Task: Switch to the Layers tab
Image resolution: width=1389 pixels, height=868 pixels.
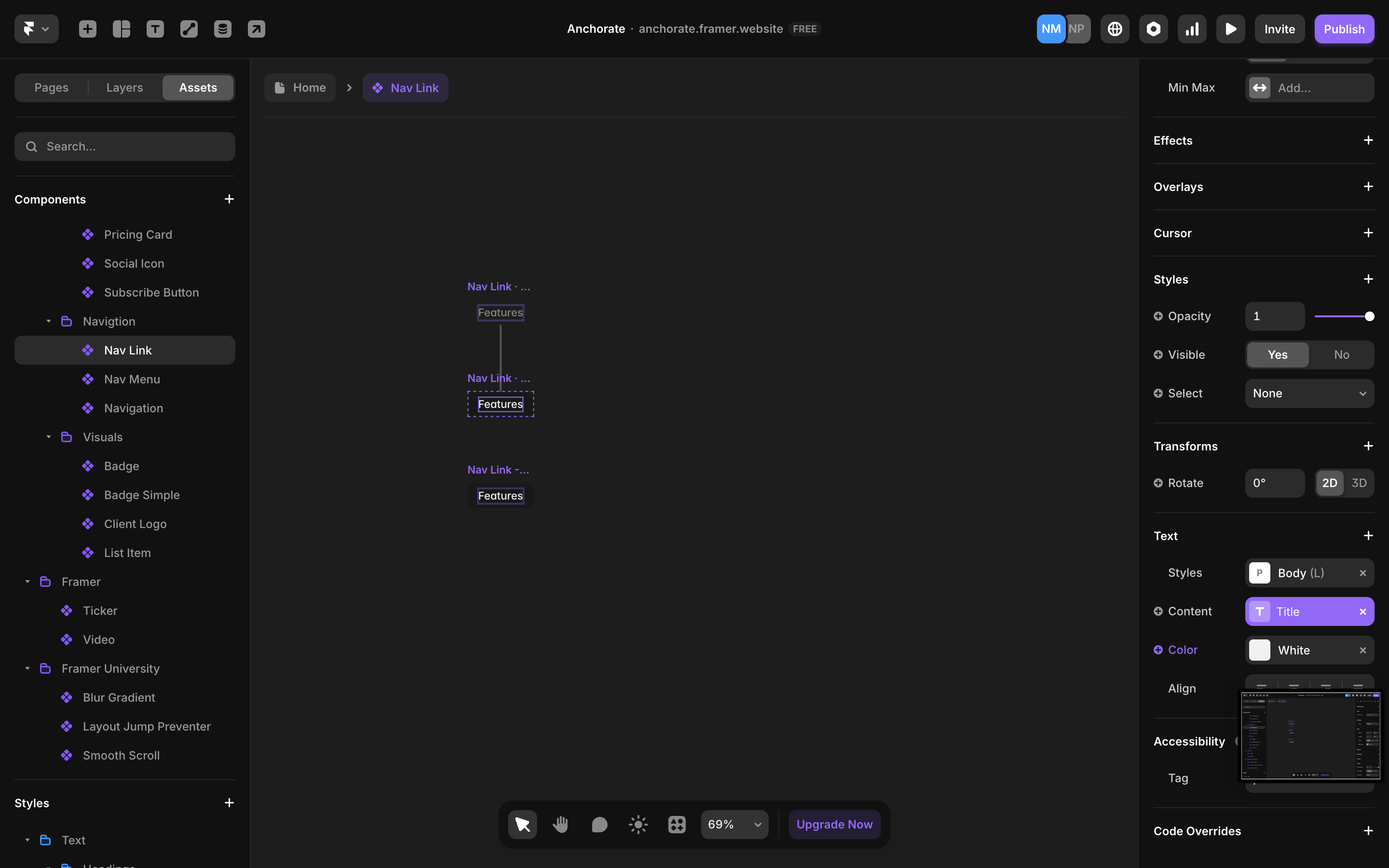Action: tap(124, 87)
